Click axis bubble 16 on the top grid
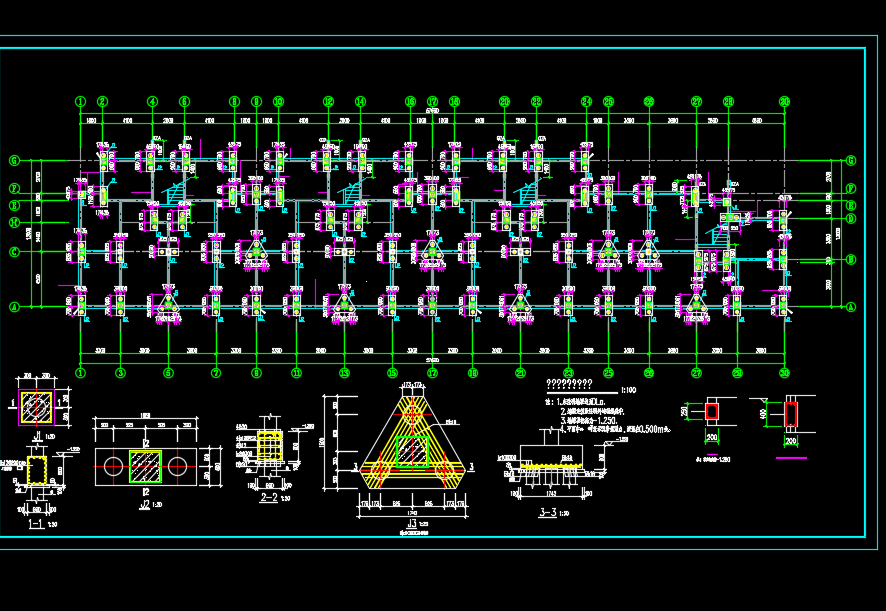 click(x=410, y=102)
